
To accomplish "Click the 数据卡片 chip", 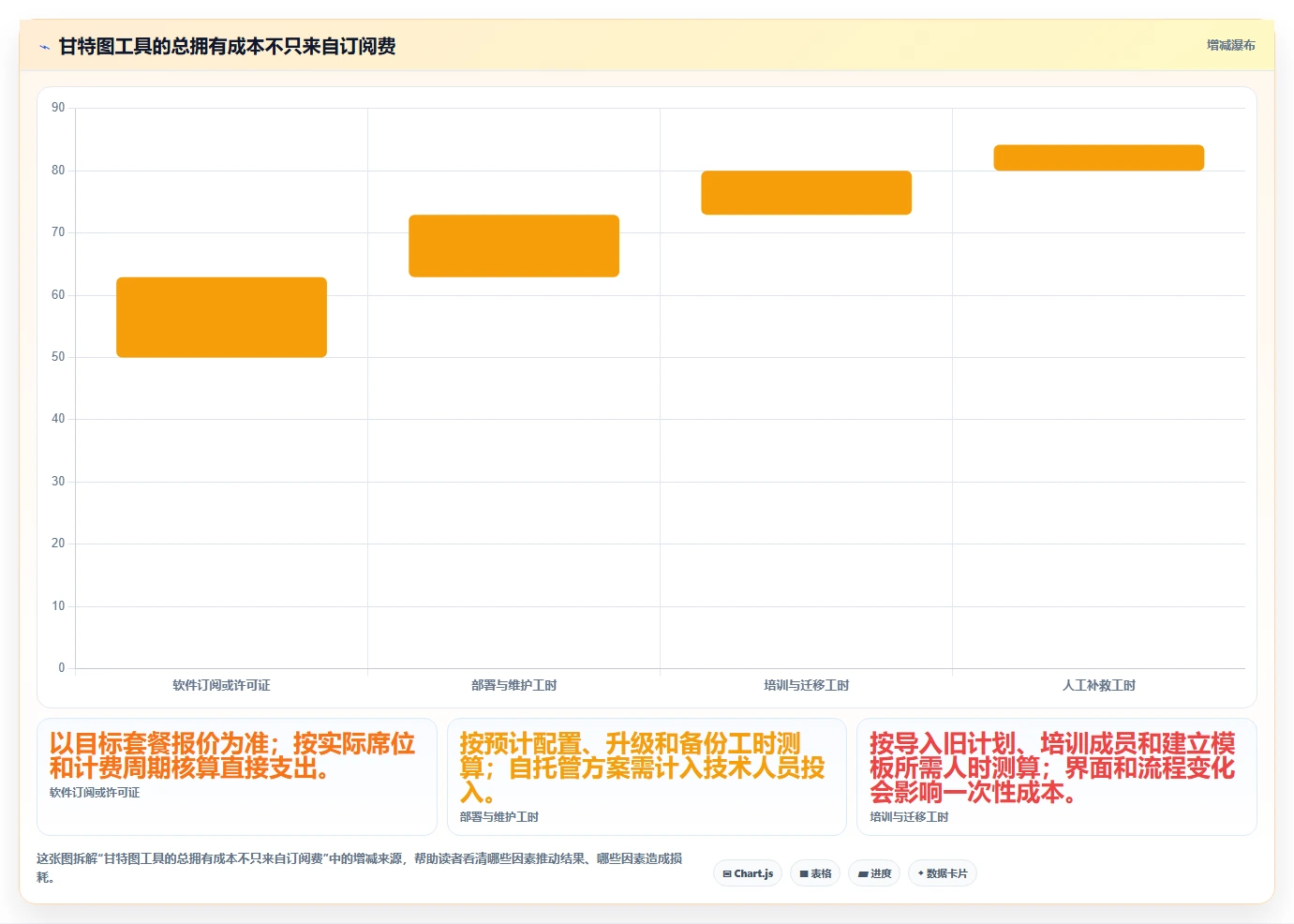I will [943, 873].
